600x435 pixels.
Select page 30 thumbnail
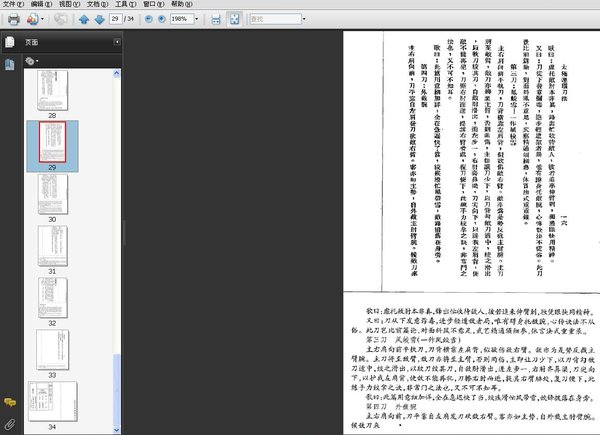[x=52, y=194]
